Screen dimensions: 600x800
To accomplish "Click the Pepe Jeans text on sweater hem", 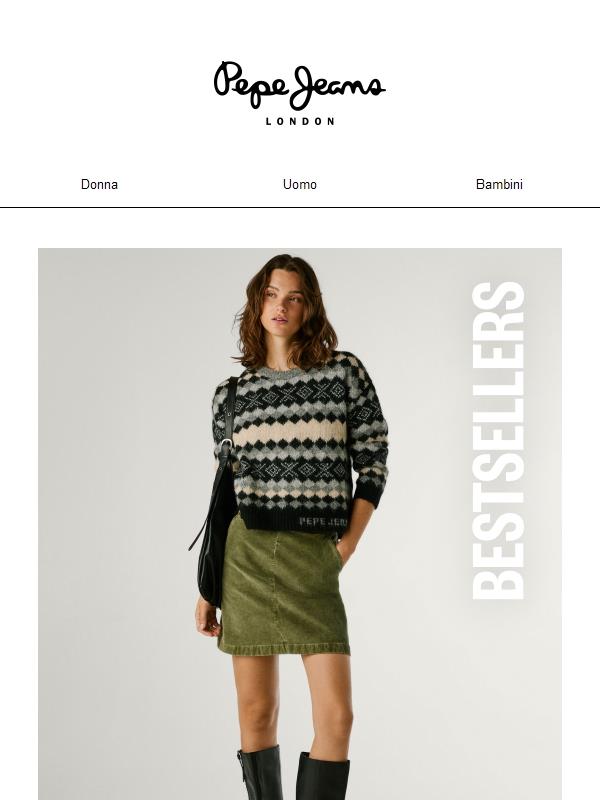I will (x=323, y=521).
